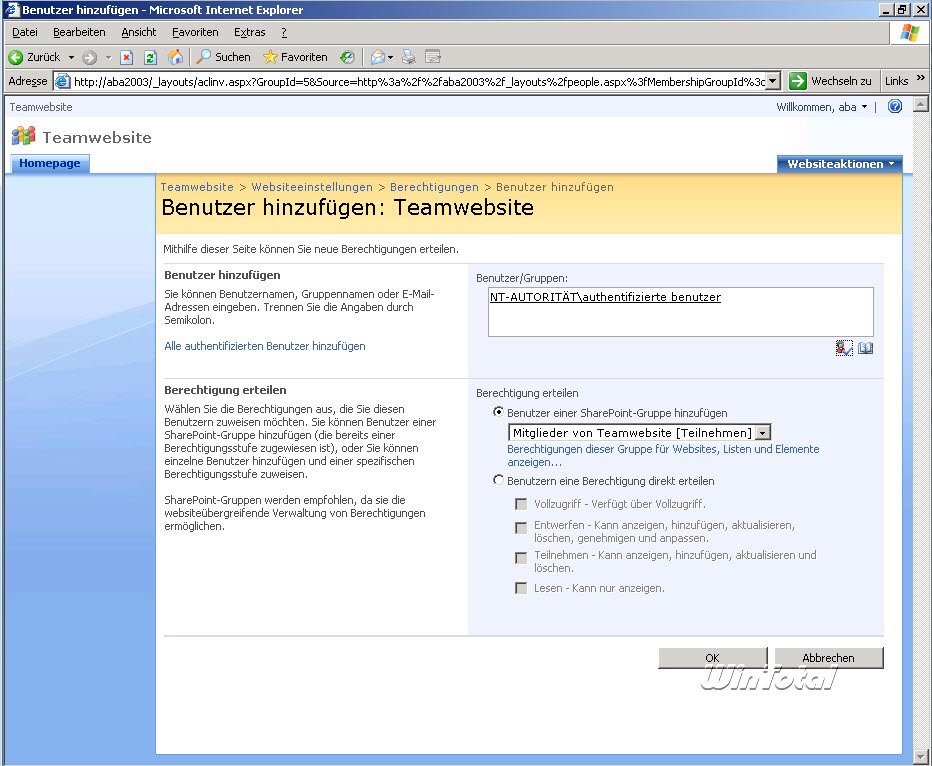Click the Stop loading icon in toolbar
This screenshot has height=766, width=932.
click(127, 57)
